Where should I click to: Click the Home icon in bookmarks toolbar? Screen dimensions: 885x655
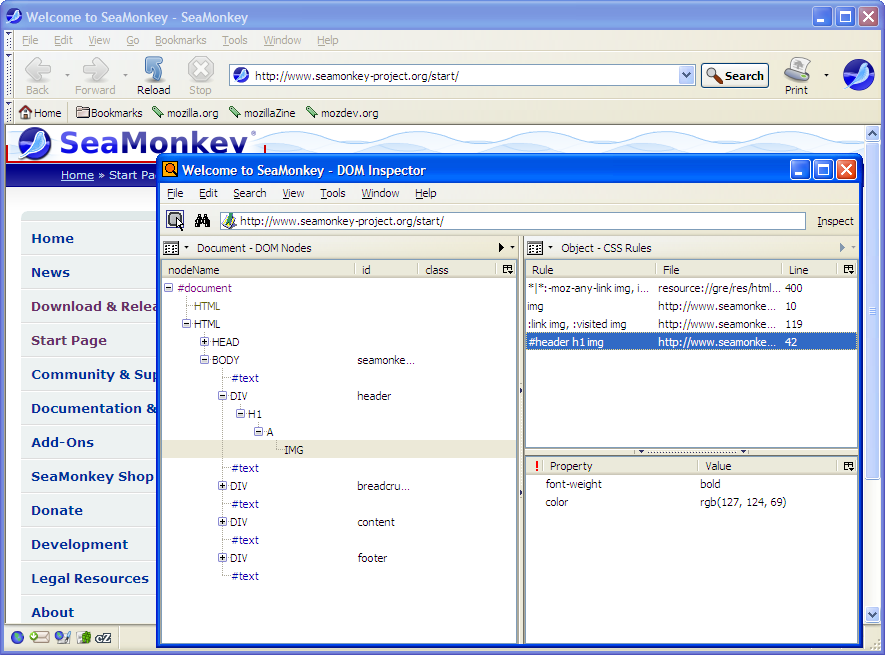[41, 113]
